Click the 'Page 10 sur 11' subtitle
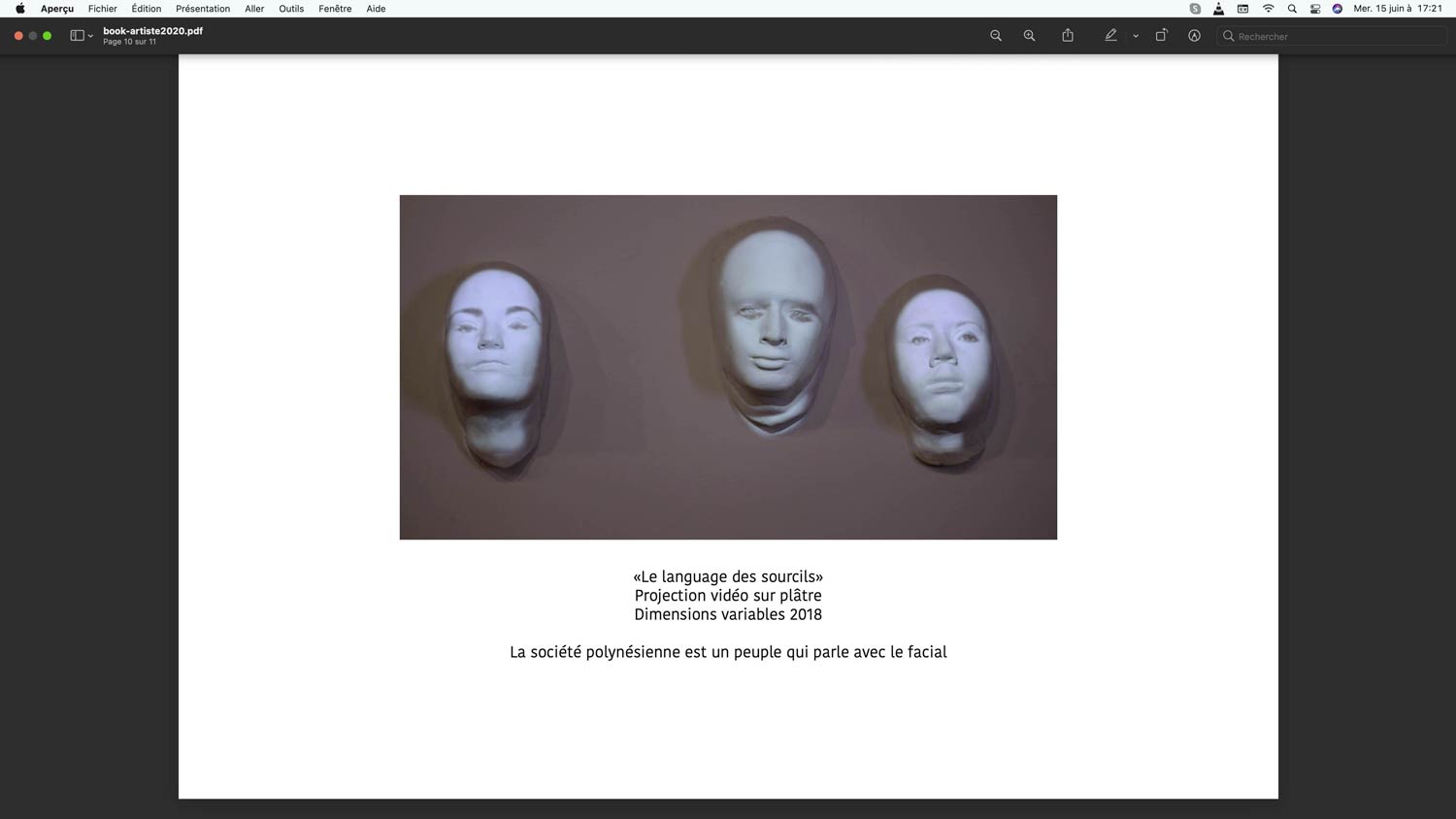 tap(129, 42)
